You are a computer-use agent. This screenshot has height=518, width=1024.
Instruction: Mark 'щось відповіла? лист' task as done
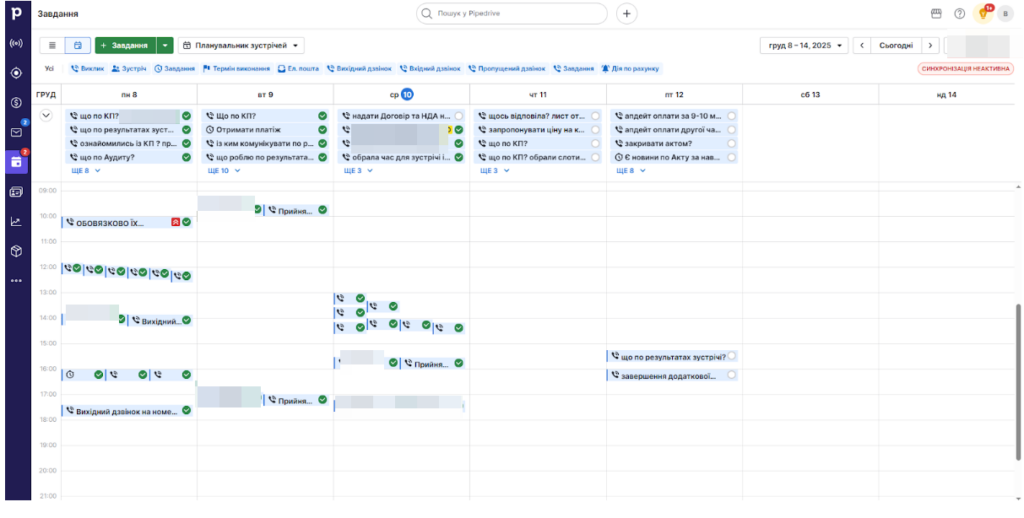[x=595, y=116]
